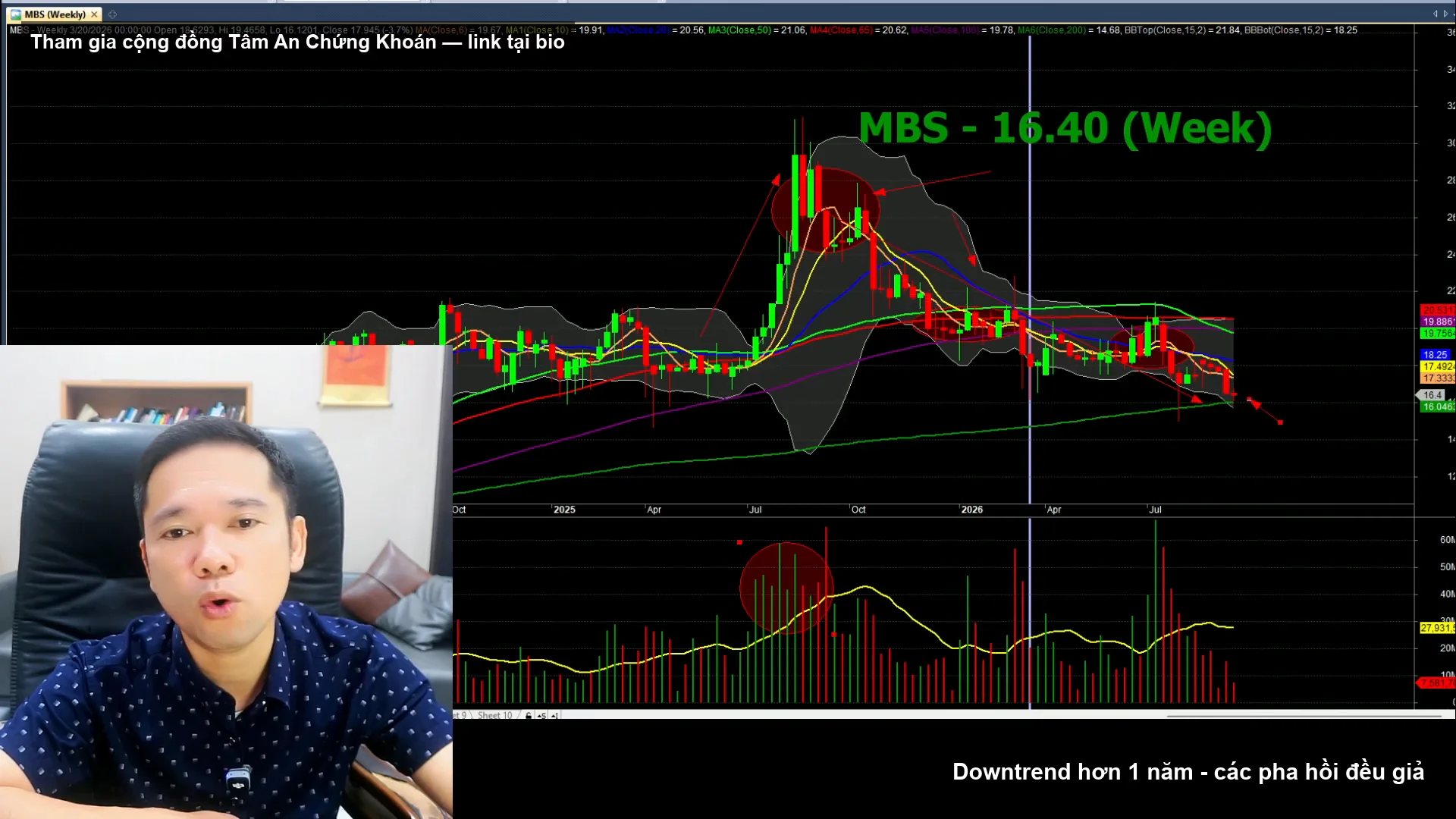
Task: Click the 16.046 green price axis label
Action: pos(1437,406)
